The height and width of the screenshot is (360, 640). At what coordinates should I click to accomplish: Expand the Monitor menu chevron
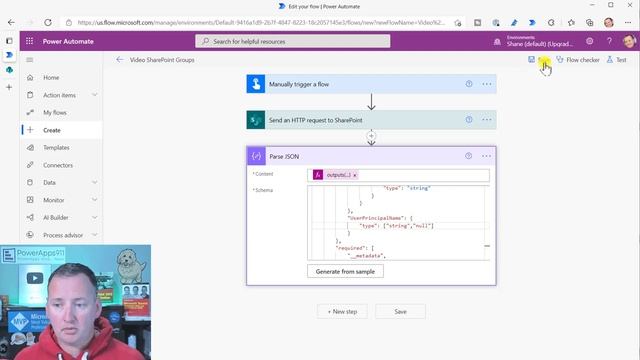point(95,200)
